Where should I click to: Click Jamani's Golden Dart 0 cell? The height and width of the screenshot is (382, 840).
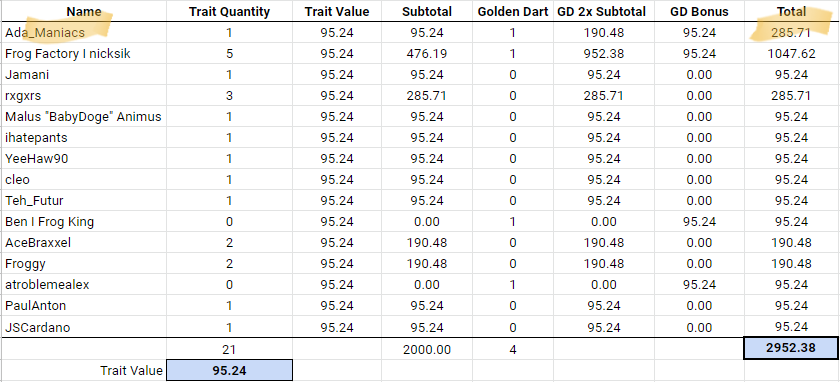point(513,74)
